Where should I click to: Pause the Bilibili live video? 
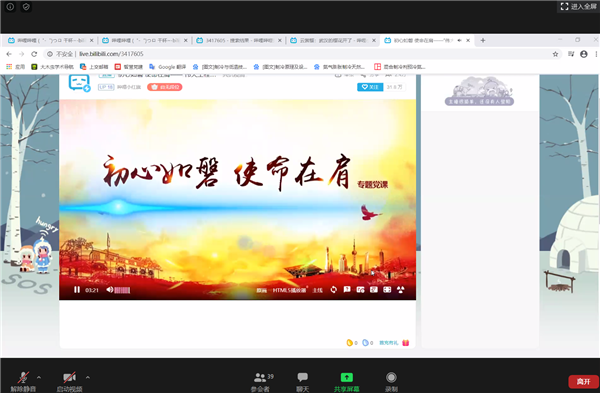pyautogui.click(x=77, y=290)
